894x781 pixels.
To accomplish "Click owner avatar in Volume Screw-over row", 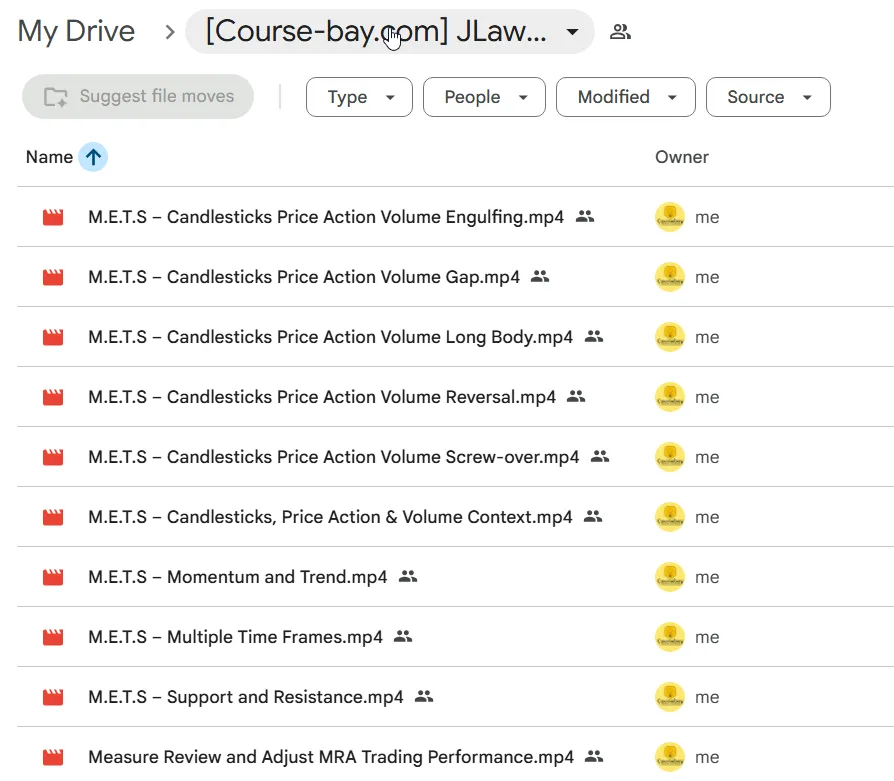I will (670, 457).
